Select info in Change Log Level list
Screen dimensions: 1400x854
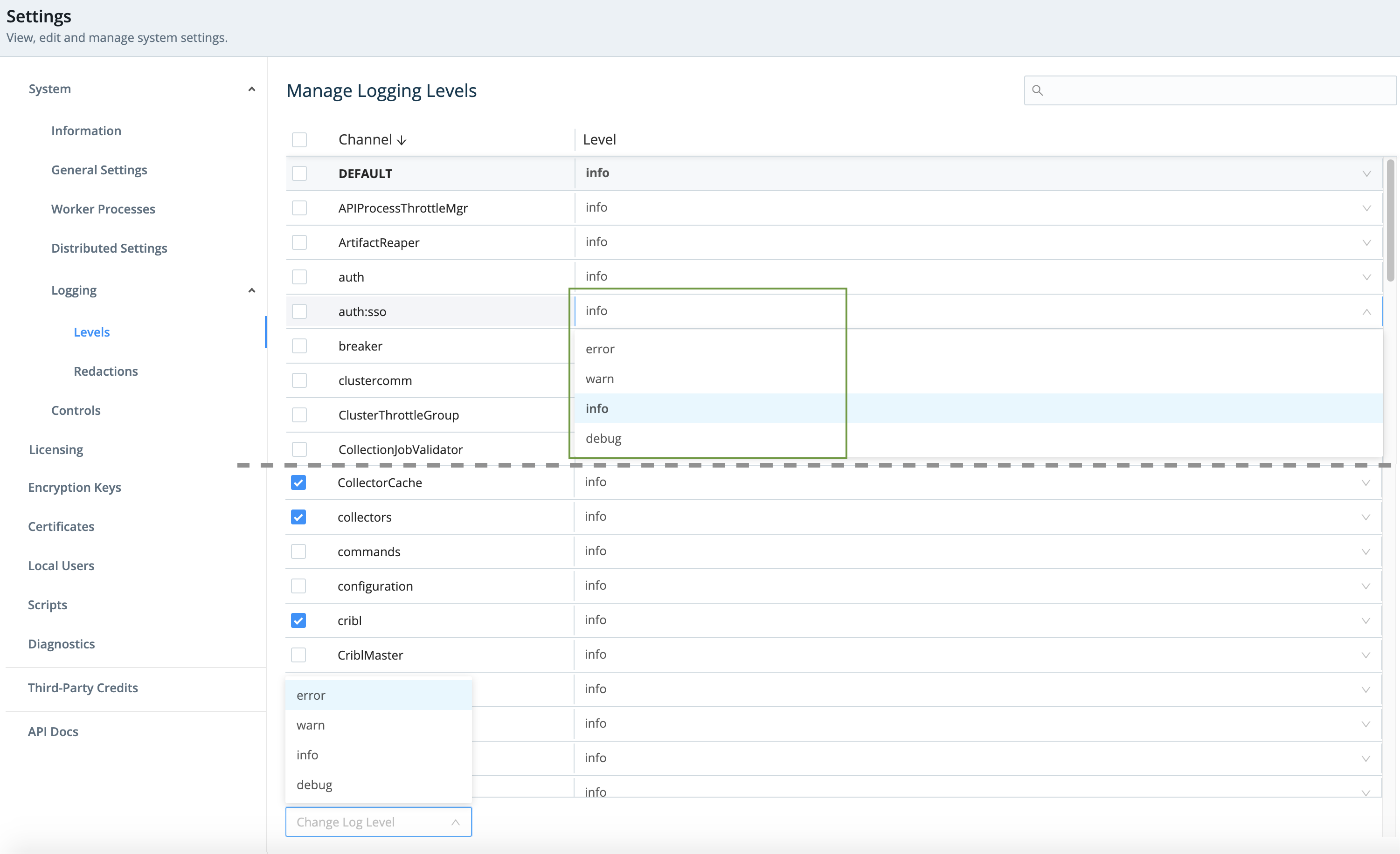pos(378,755)
